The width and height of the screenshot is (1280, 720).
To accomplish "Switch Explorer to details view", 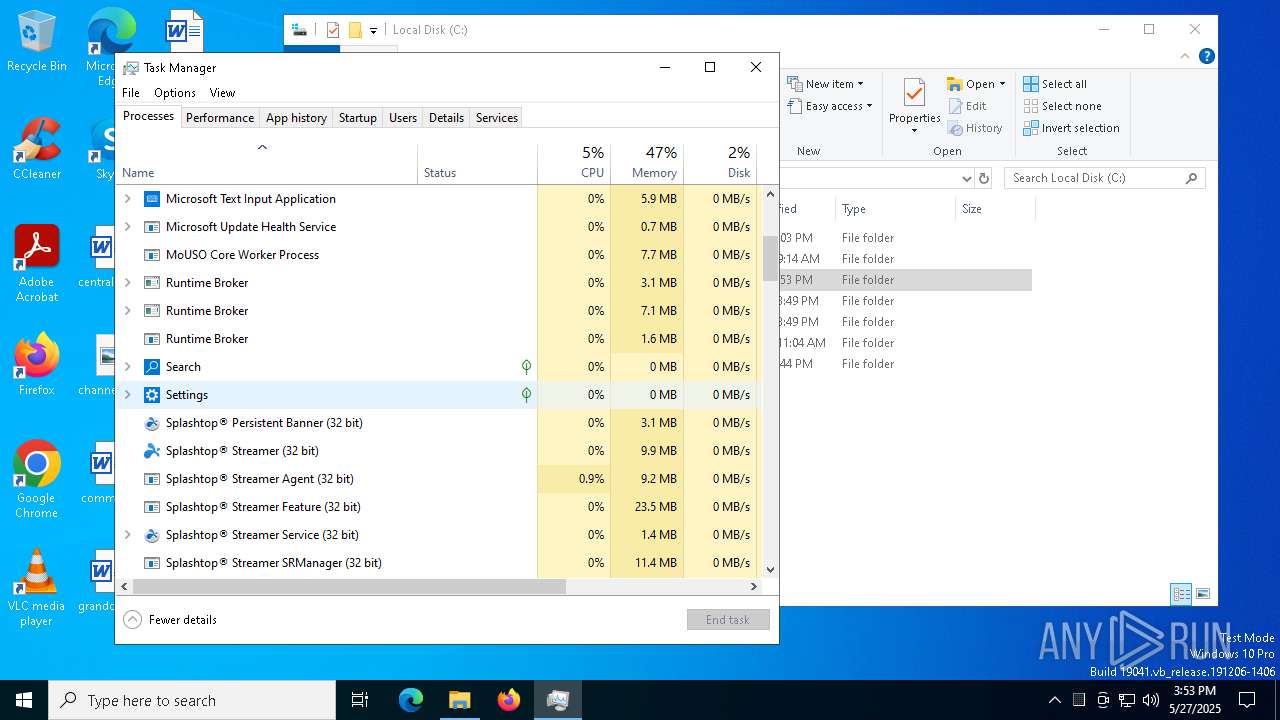I will point(1181,593).
